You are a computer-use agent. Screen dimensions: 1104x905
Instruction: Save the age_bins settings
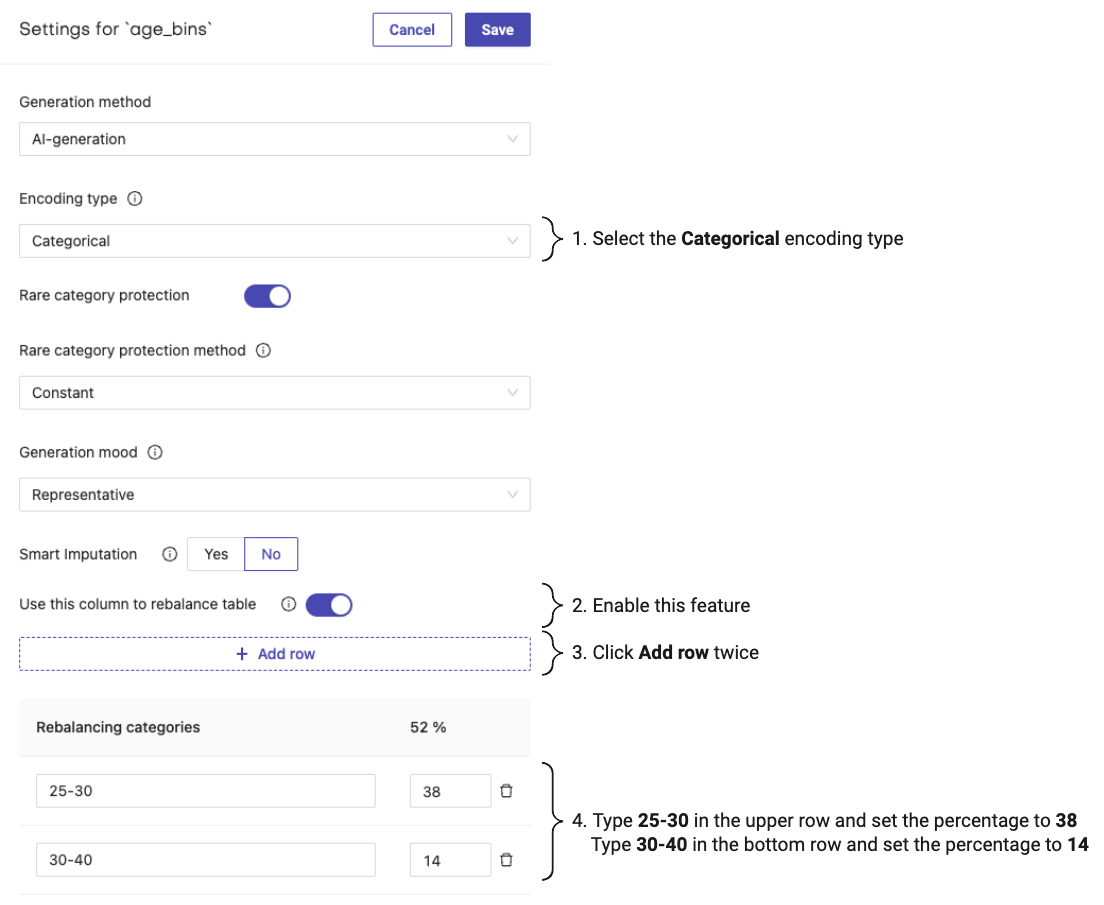497,30
